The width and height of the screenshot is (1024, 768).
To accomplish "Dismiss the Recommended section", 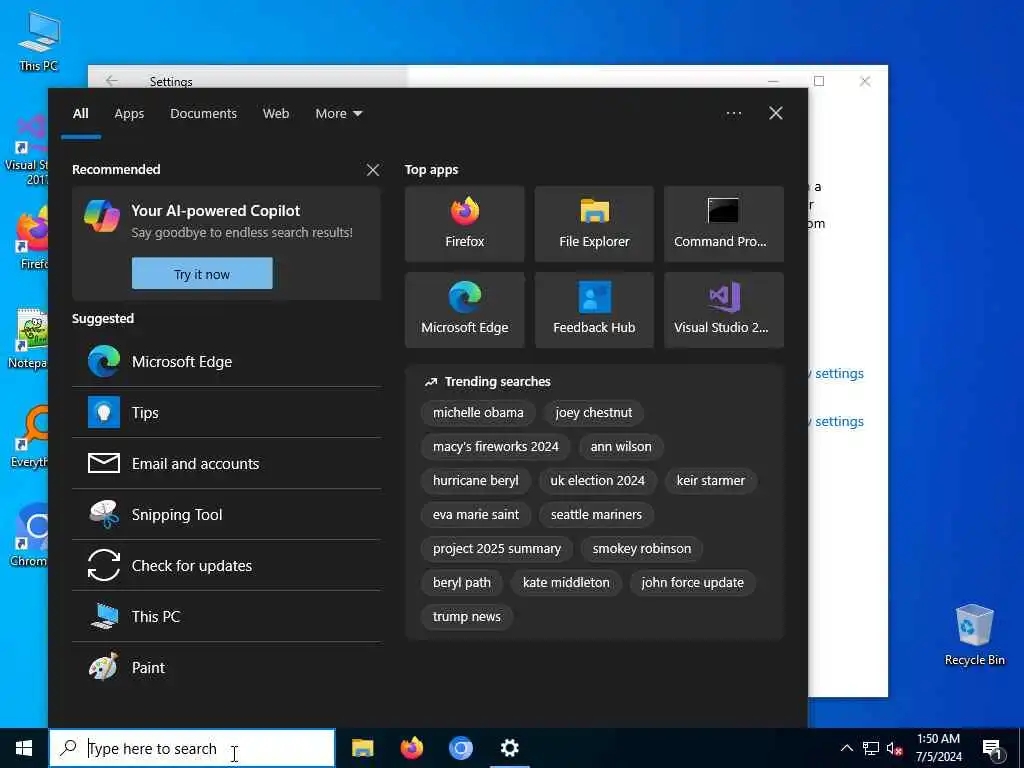I will (373, 170).
